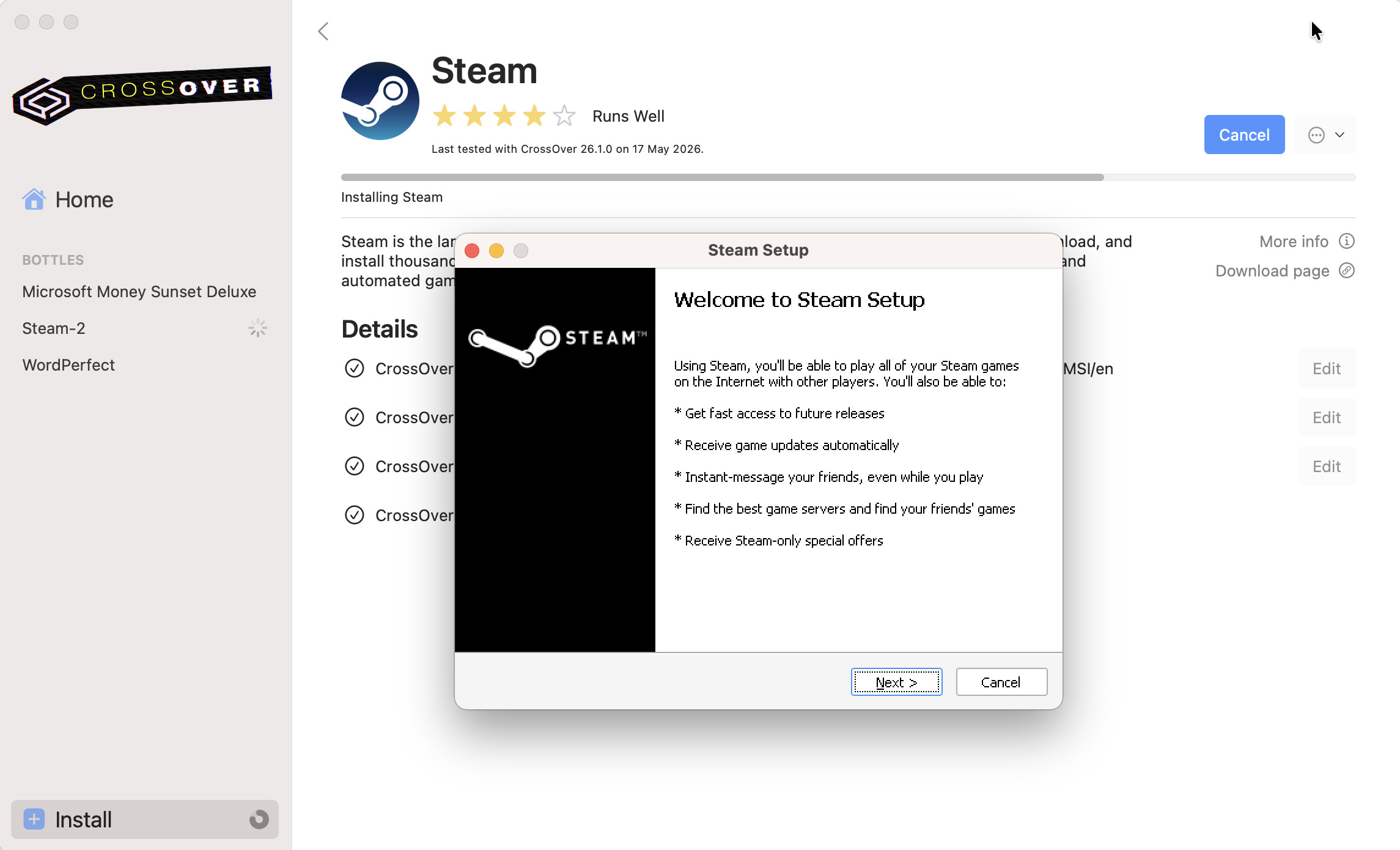Click the first CrossOver checkmark icon

point(355,368)
